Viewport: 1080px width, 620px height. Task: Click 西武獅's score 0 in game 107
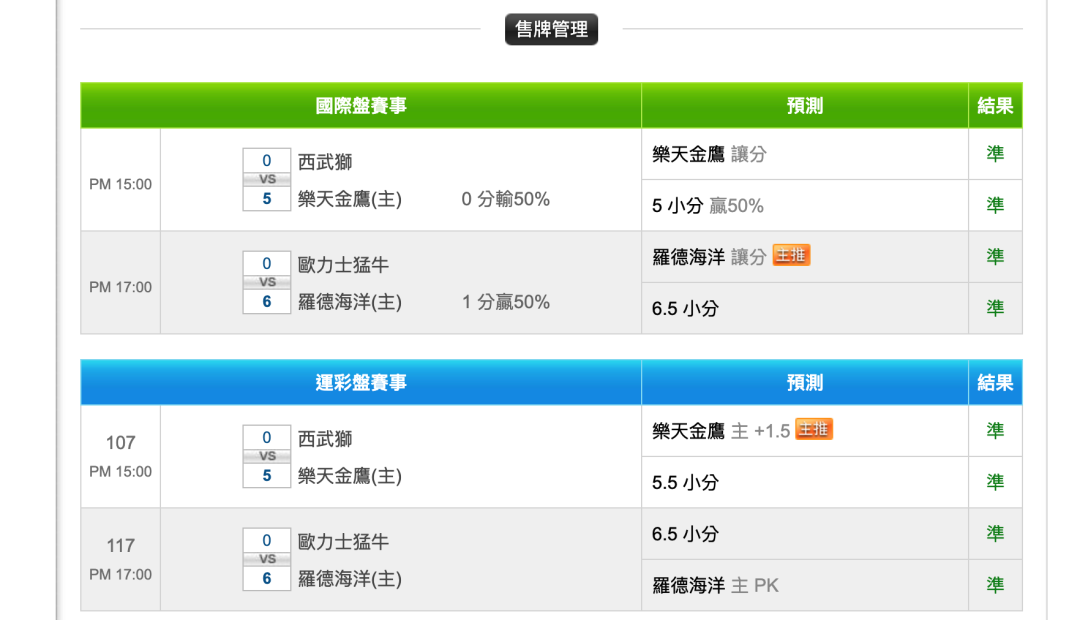coord(267,437)
